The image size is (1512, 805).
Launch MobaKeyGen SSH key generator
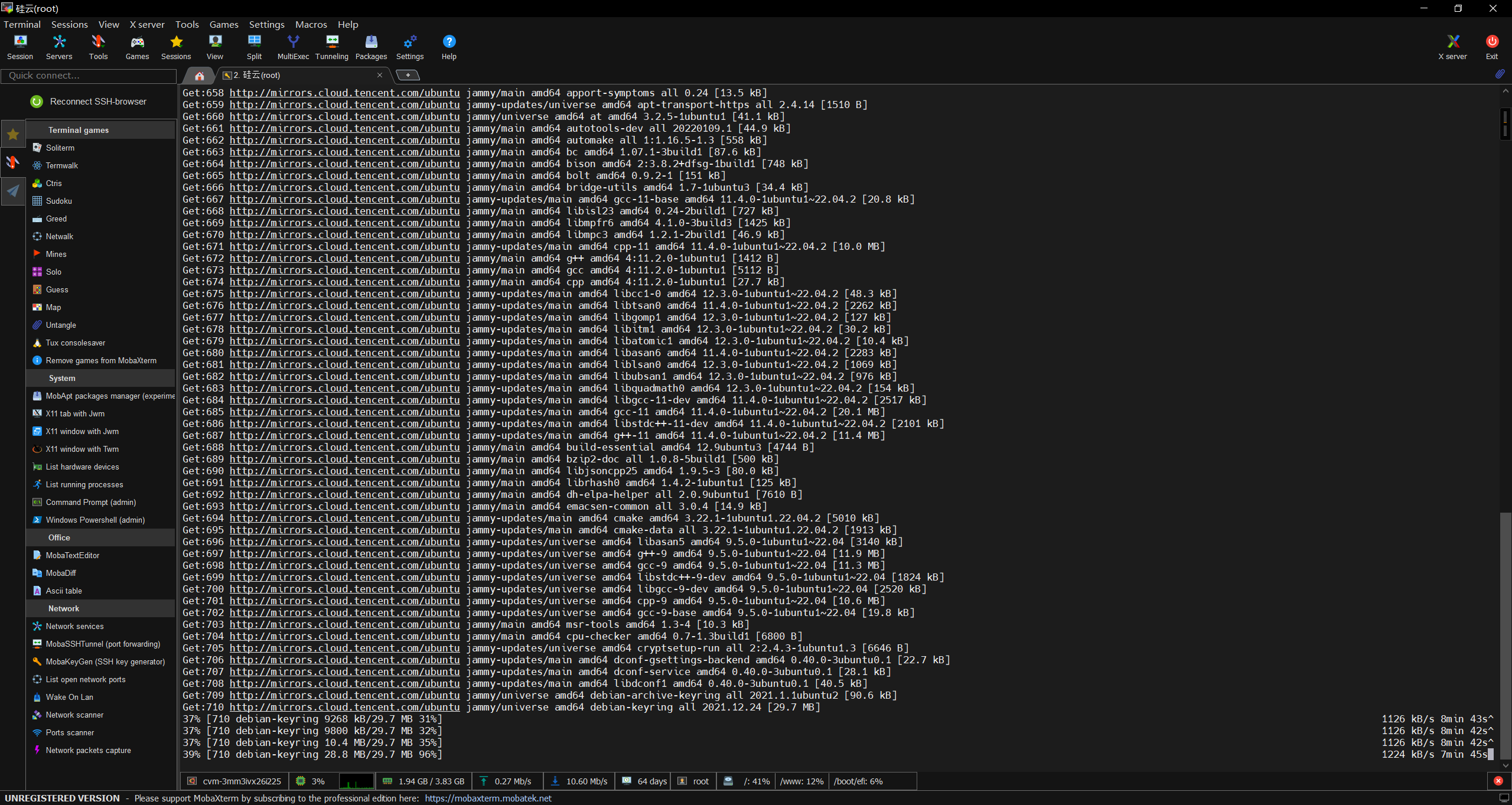[x=105, y=661]
